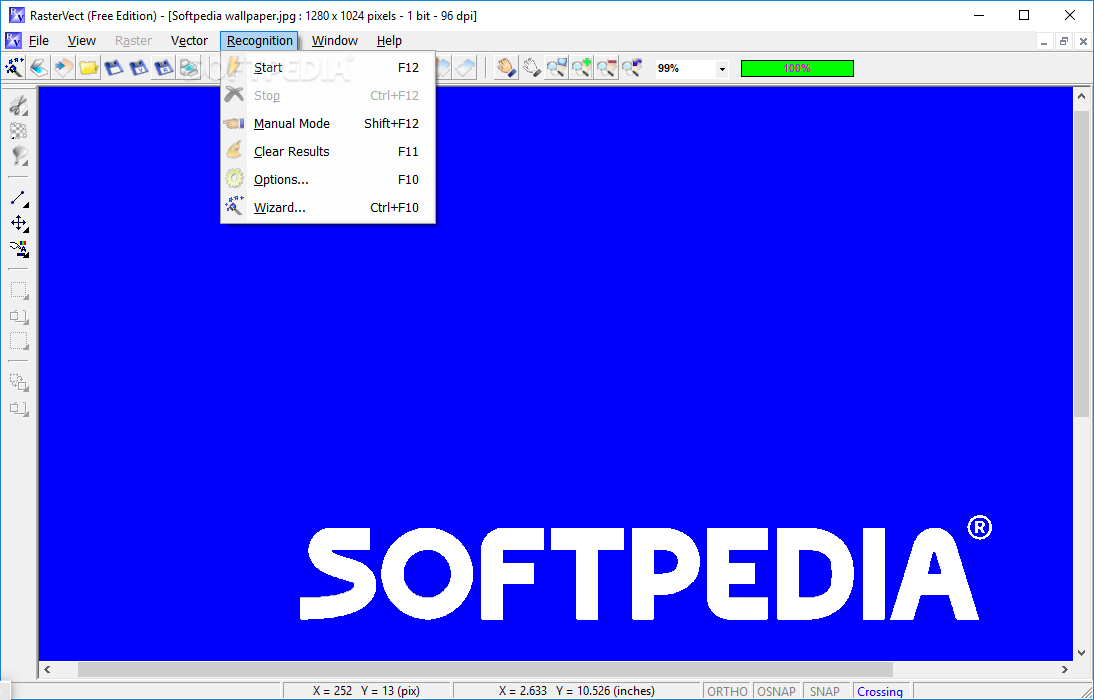Select the checkered pattern tool in sidebar
Viewport: 1094px width, 700px height.
coord(19,131)
